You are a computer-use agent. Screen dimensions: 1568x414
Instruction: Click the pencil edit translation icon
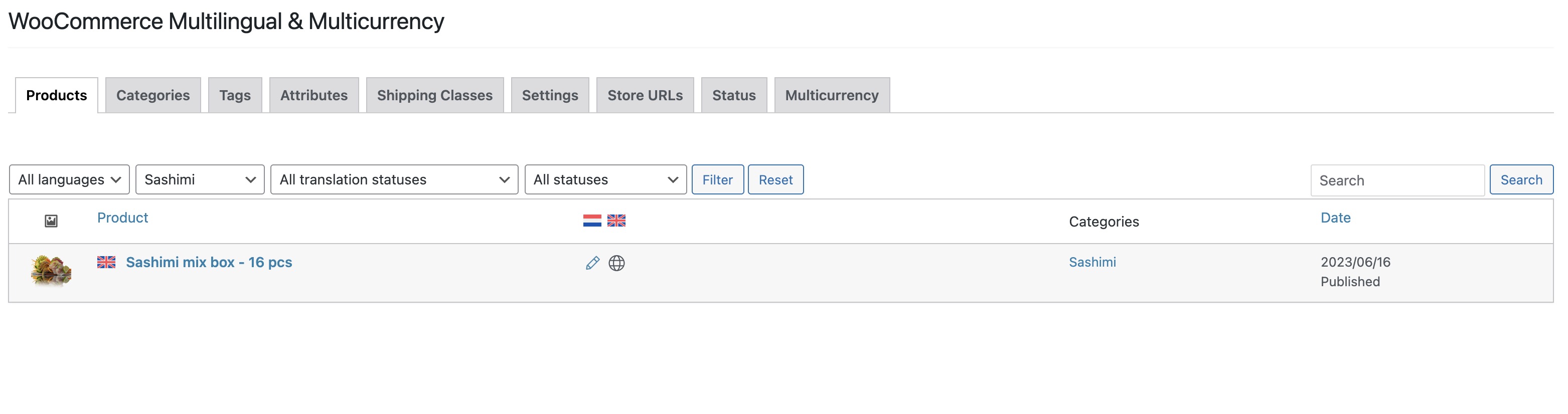(592, 263)
